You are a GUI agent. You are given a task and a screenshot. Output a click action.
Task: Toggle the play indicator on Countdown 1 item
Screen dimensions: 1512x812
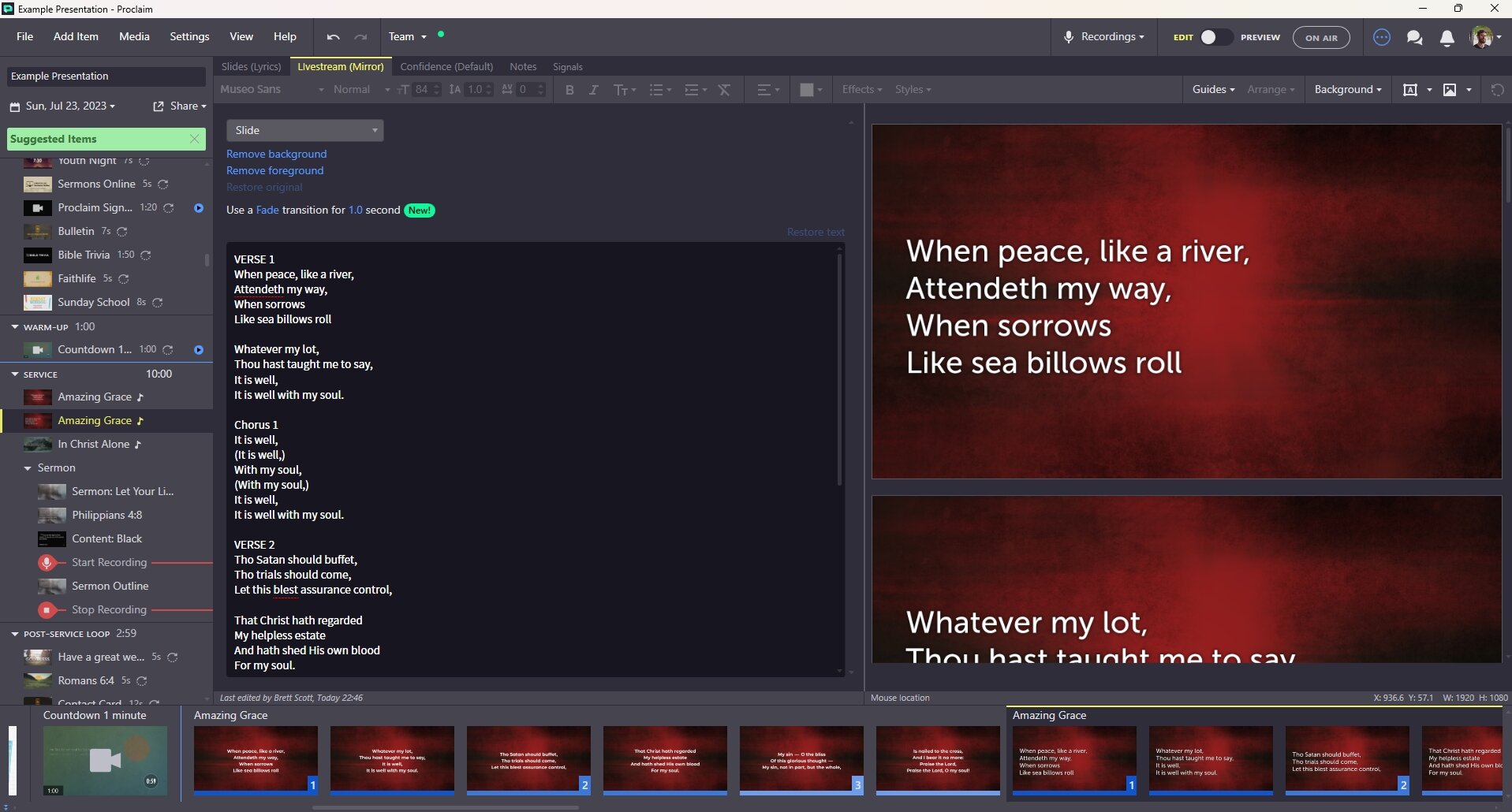tap(199, 350)
